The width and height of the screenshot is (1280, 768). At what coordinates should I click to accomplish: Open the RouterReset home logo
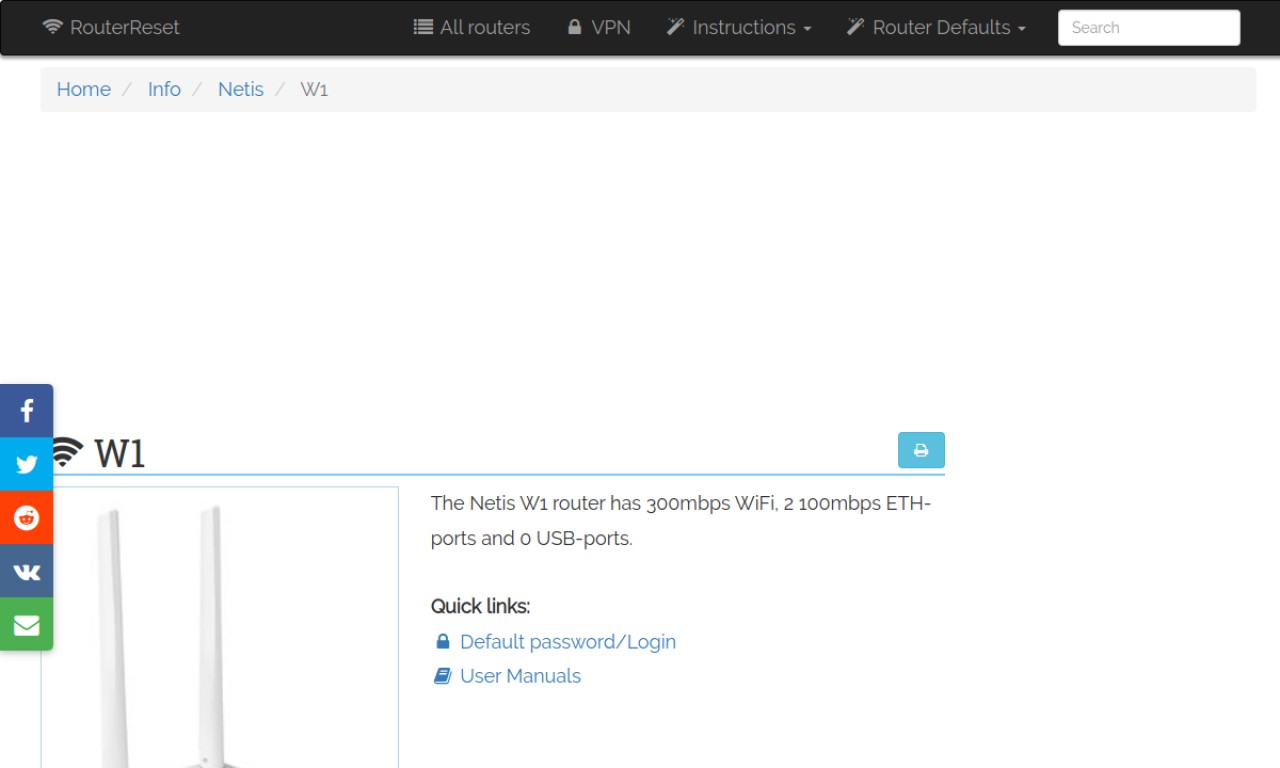[111, 27]
